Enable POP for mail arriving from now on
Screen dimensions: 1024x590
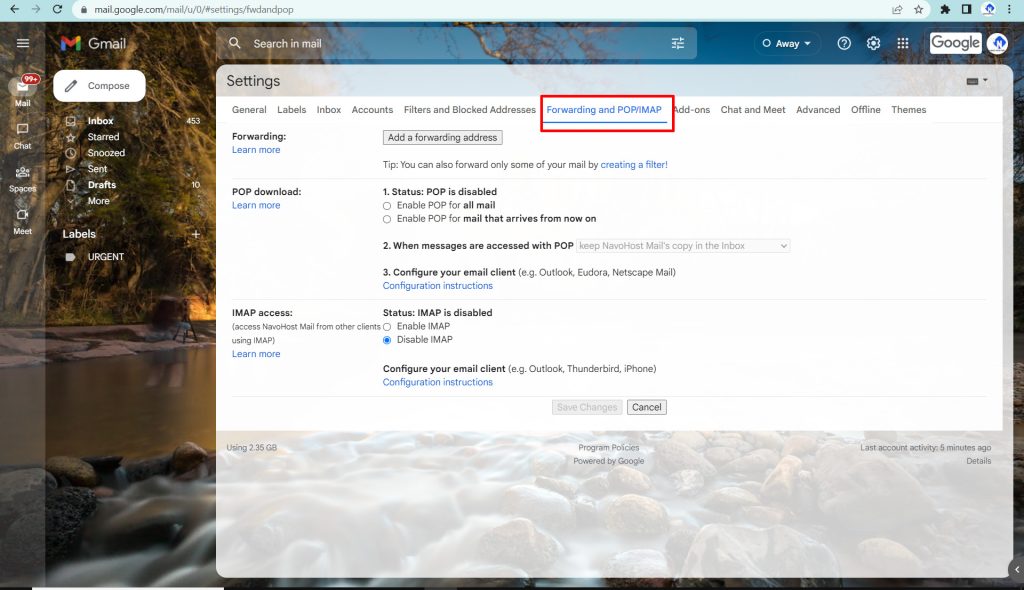click(x=387, y=217)
